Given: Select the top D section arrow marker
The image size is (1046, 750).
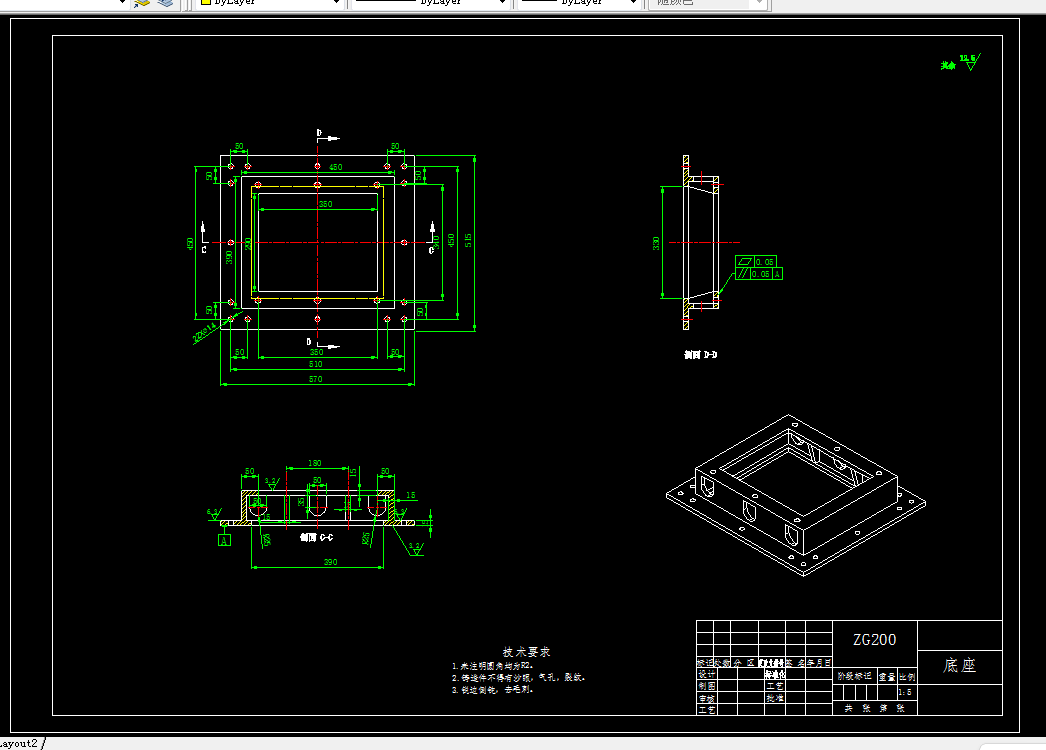Looking at the screenshot, I should pos(327,136).
